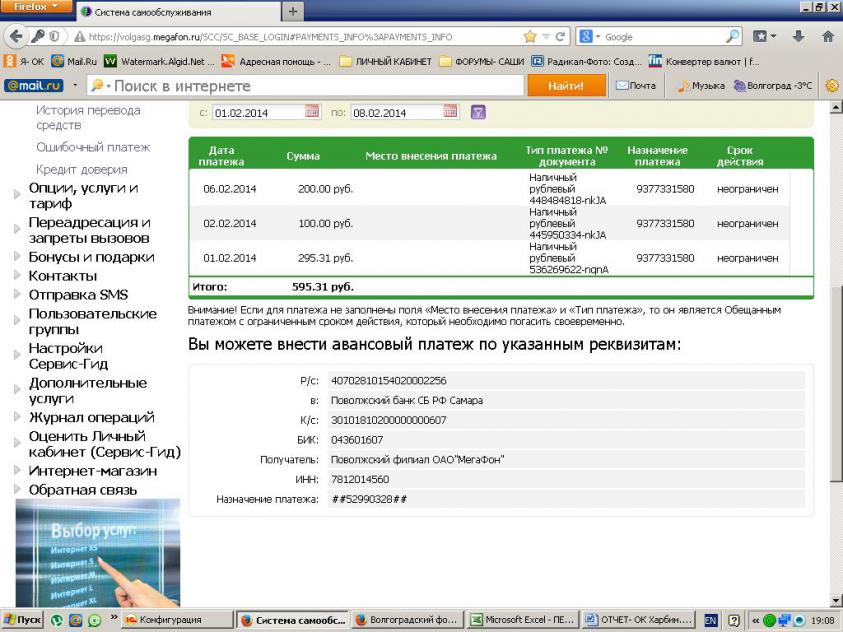843x632 pixels.
Task: Expand 'Переадресация и запреты вызовов' menu
Action: pos(89,230)
